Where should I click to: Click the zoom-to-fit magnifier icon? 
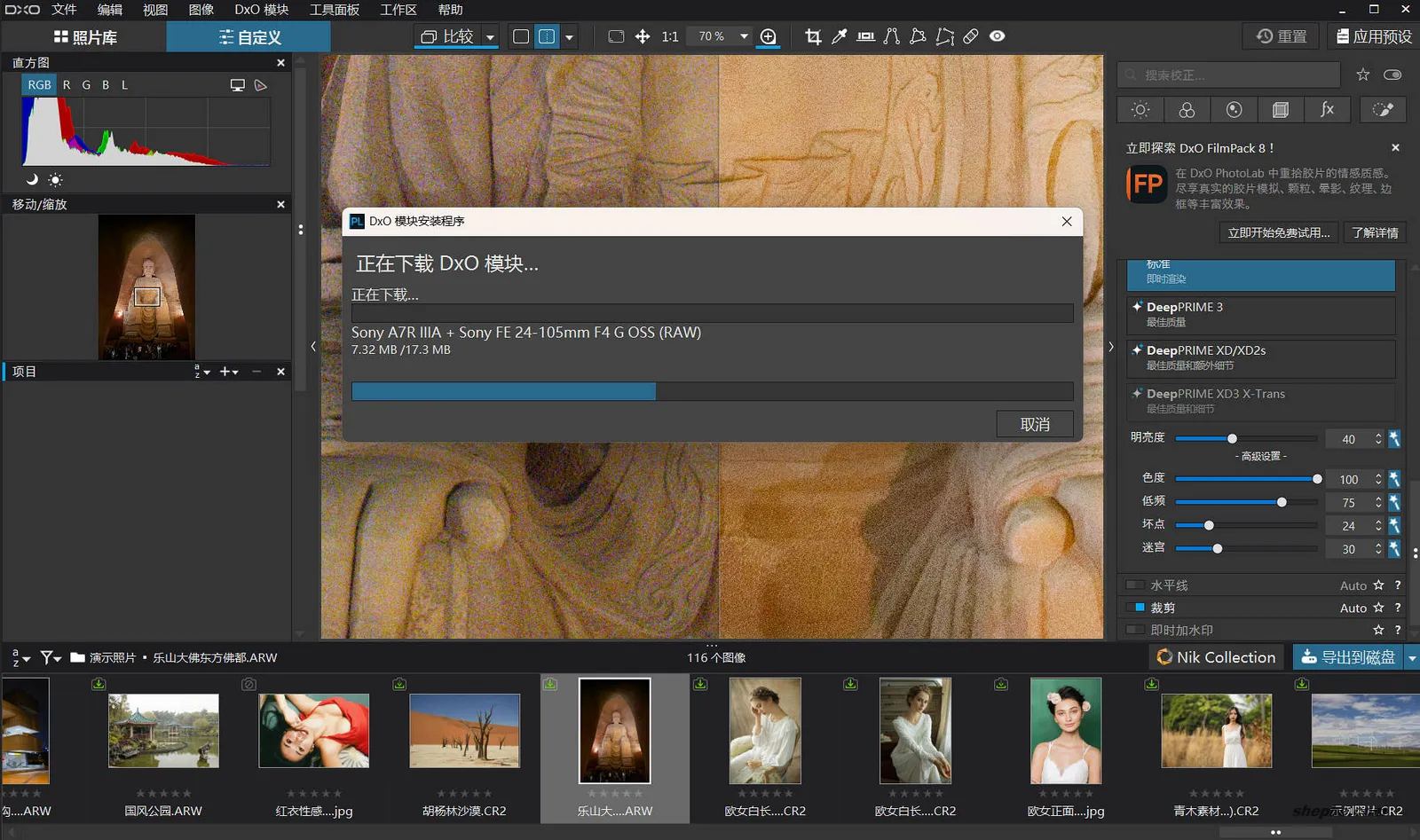[769, 36]
